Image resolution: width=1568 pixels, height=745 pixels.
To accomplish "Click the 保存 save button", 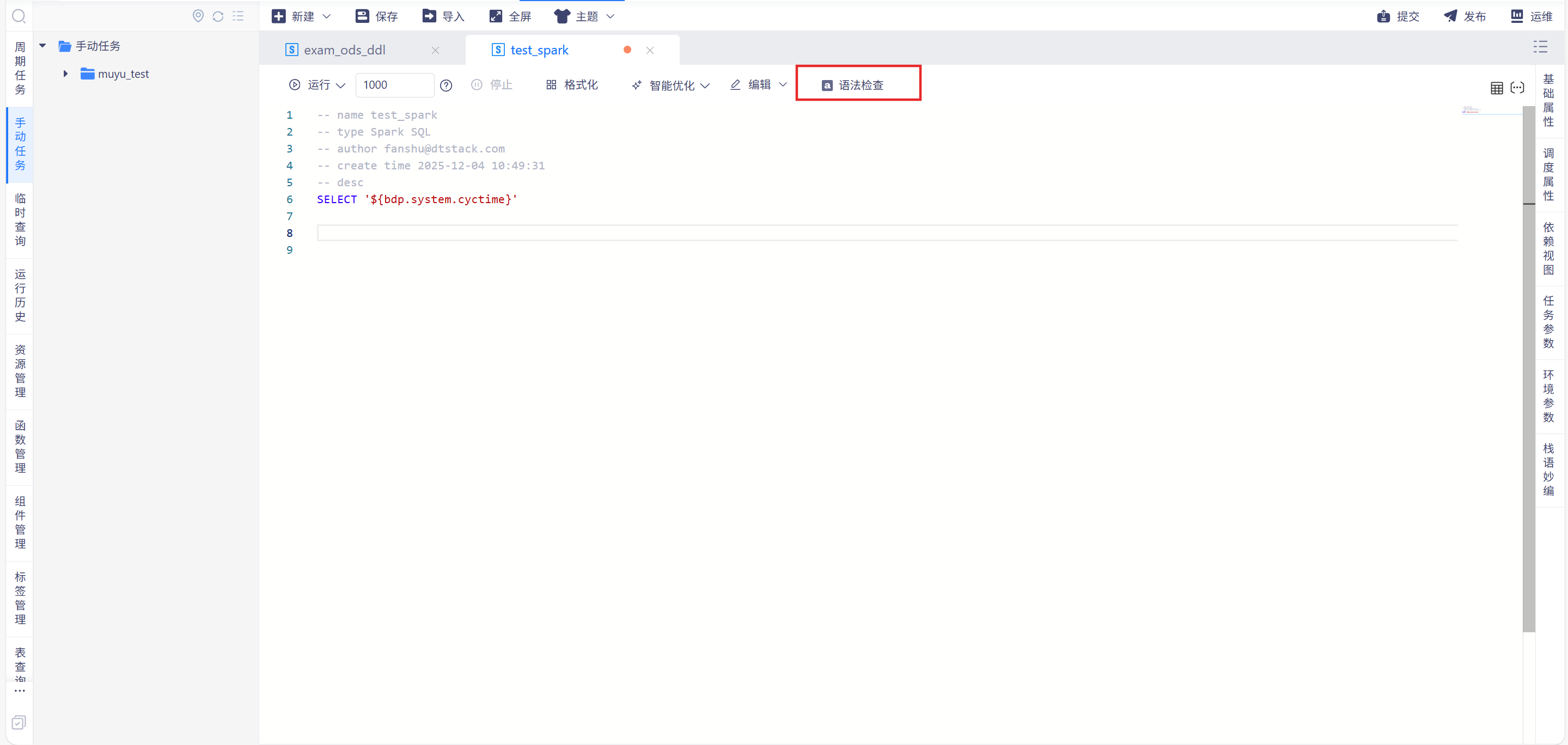I will pos(377,16).
